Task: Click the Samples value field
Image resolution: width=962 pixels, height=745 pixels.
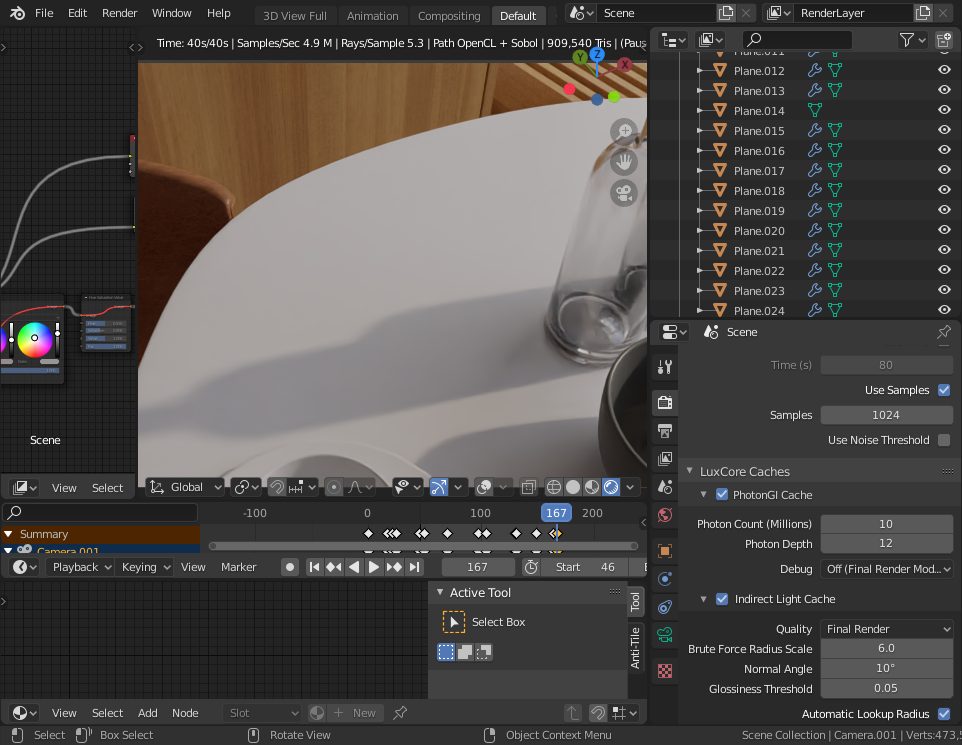Action: (x=886, y=415)
